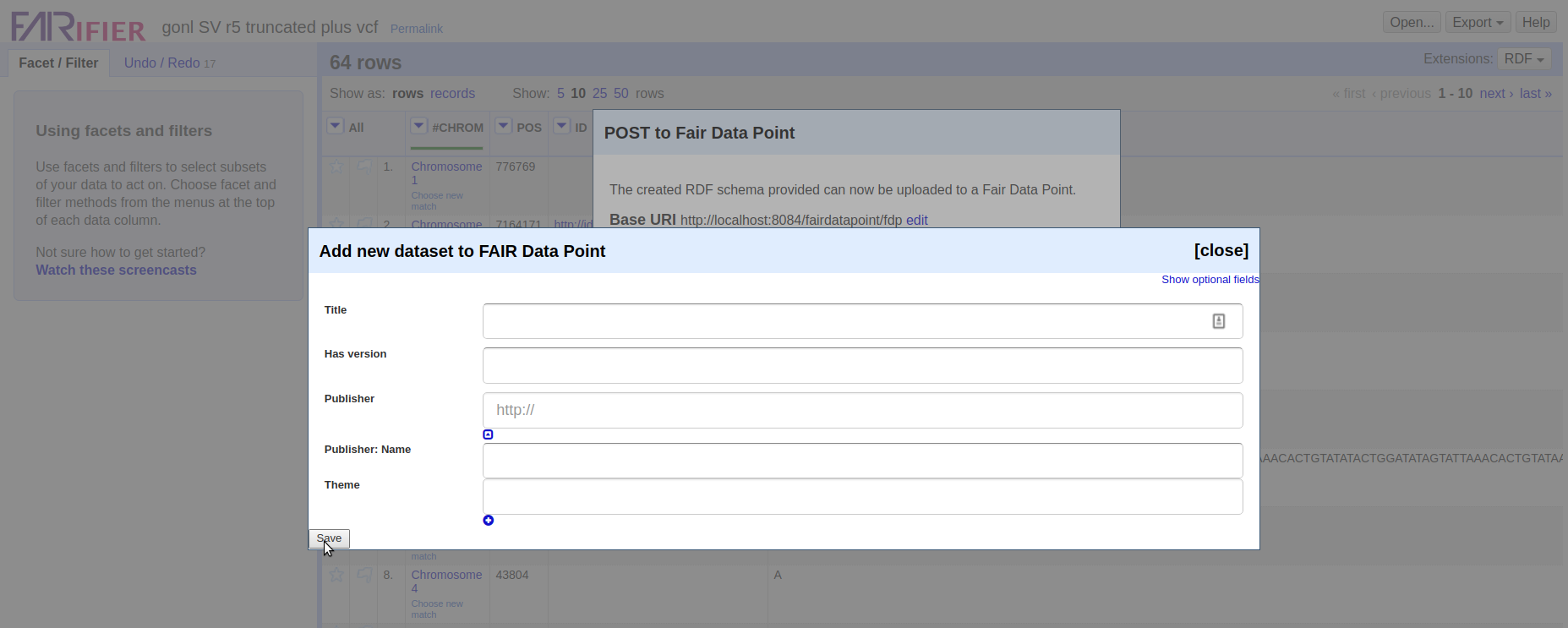This screenshot has height=628, width=1568.
Task: Open the Chromosome 4 link in row 8
Action: [x=446, y=582]
